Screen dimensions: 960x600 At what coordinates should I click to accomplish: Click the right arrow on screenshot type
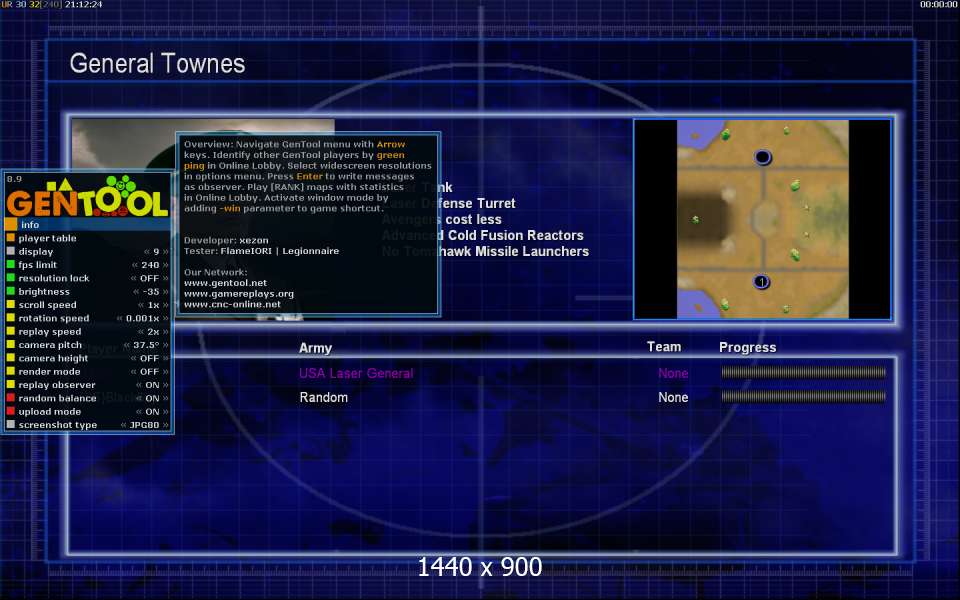(x=165, y=426)
